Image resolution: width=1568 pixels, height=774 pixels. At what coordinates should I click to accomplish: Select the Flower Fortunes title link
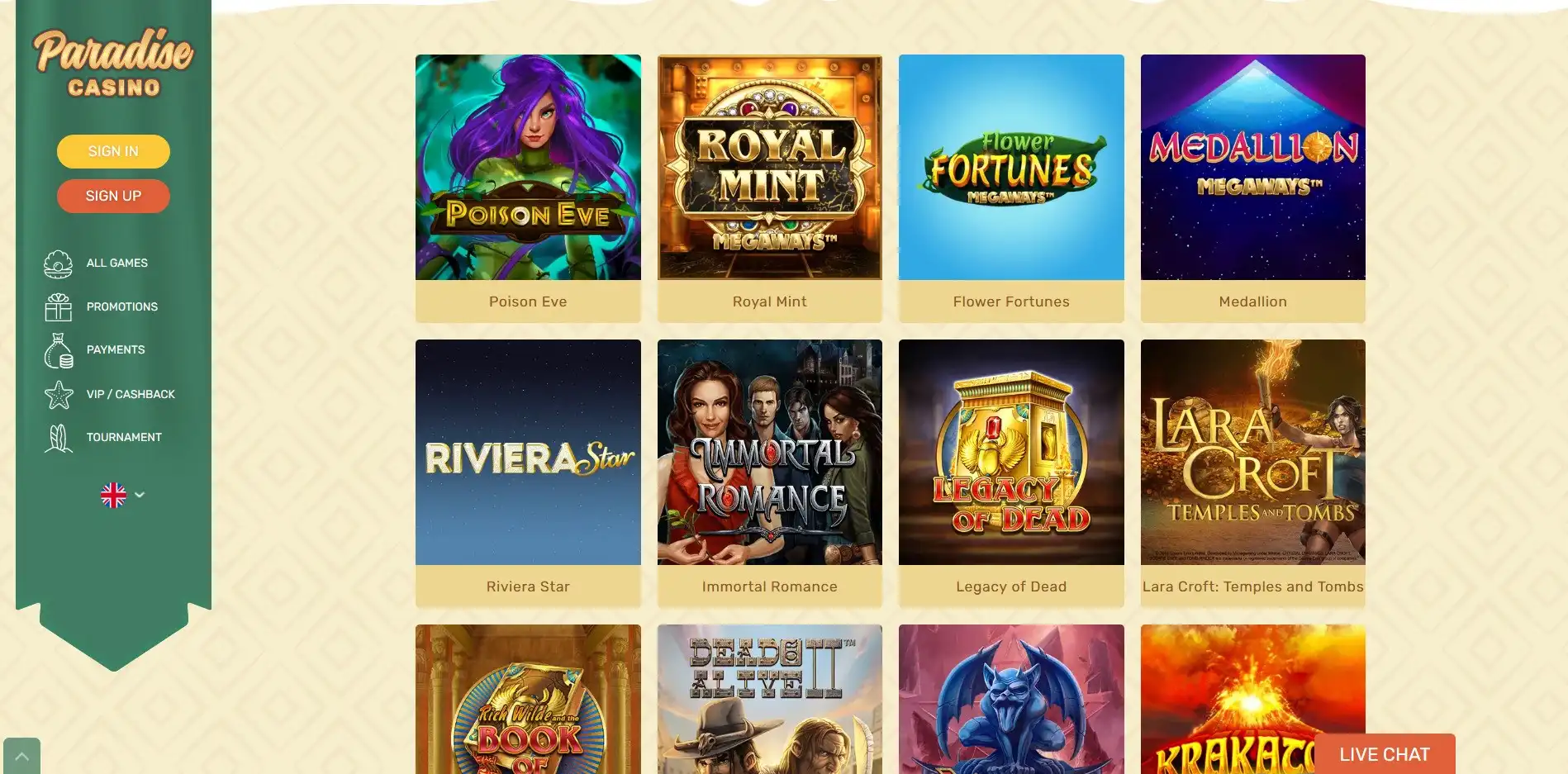pyautogui.click(x=1011, y=302)
